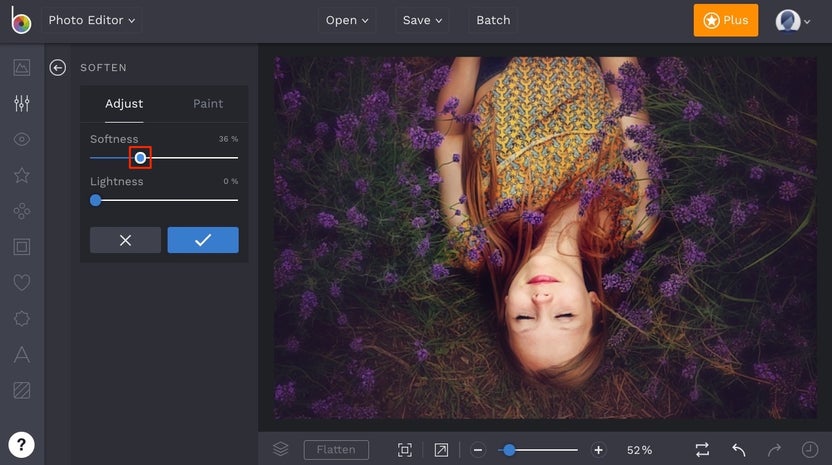Open the Overlays heart icon

click(22, 283)
